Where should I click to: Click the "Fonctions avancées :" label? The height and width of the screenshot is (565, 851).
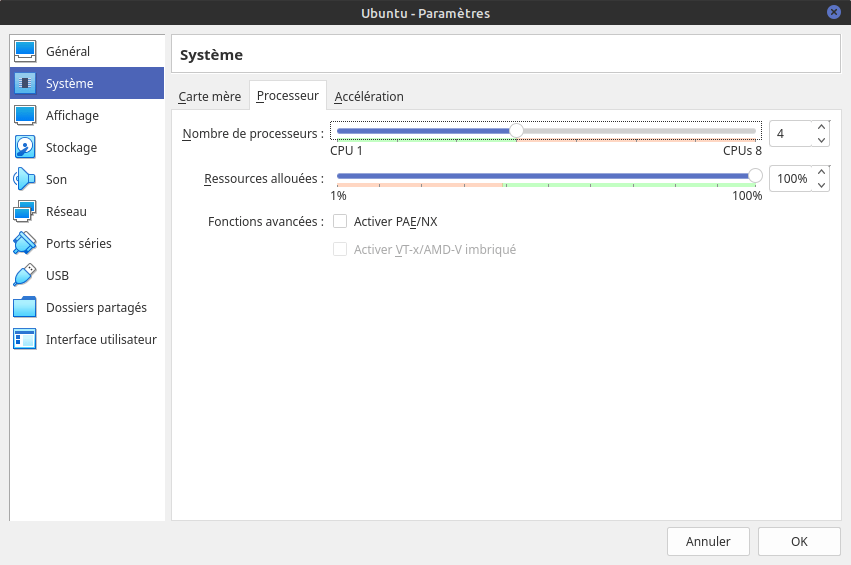coord(266,221)
